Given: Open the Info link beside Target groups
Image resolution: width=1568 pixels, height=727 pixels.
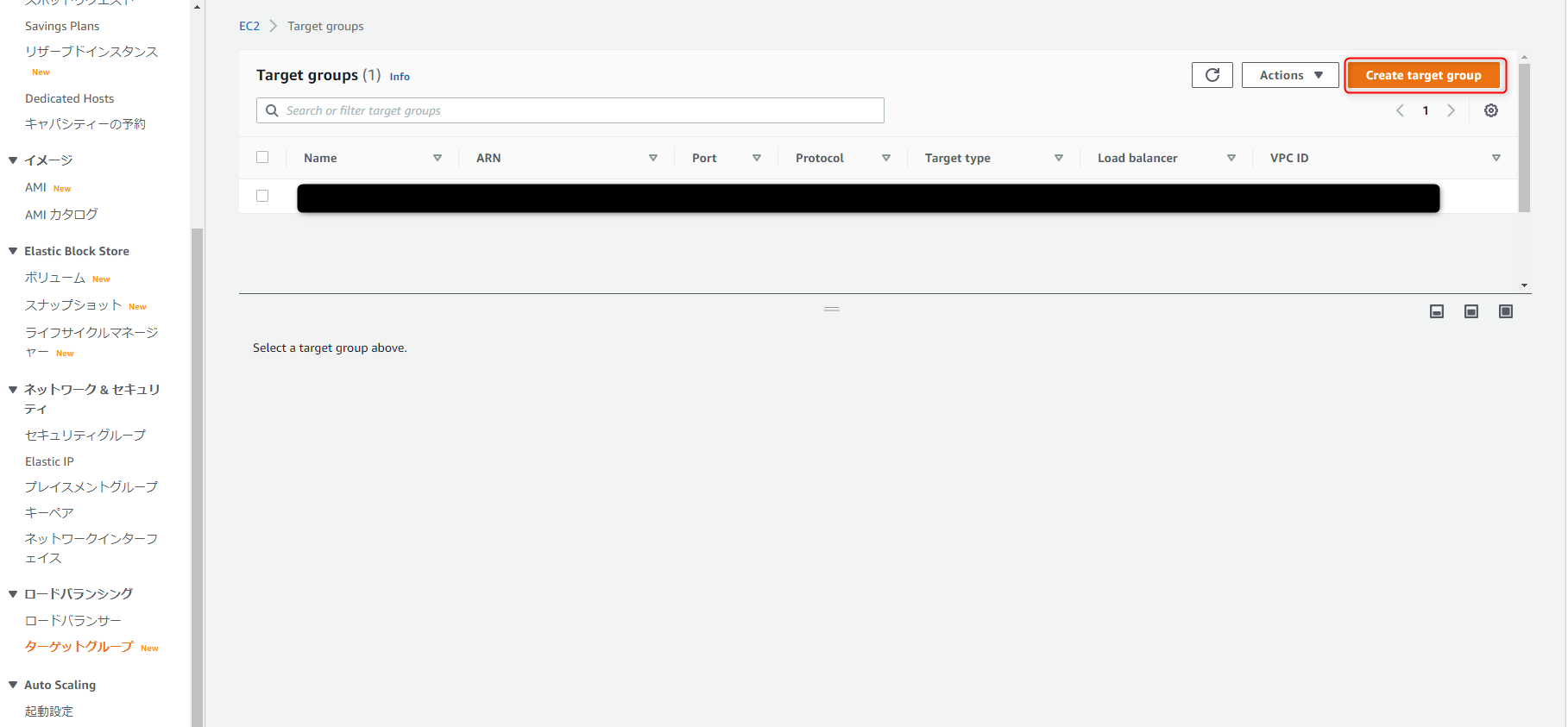Looking at the screenshot, I should (400, 77).
